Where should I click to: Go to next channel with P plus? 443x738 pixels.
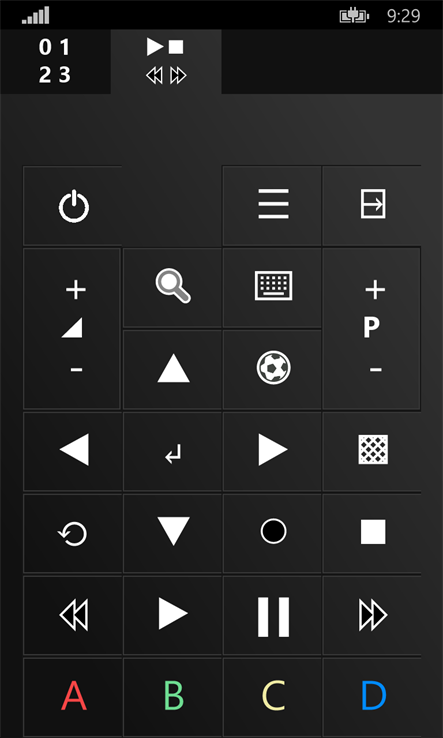(375, 290)
